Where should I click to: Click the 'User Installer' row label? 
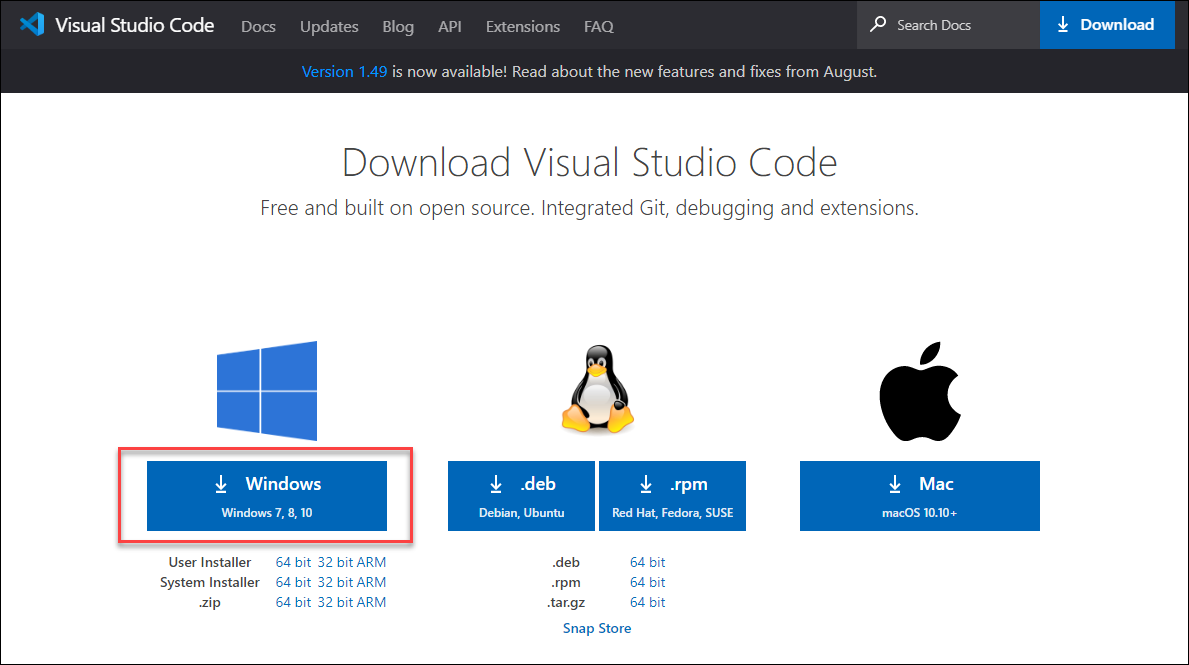[x=209, y=562]
